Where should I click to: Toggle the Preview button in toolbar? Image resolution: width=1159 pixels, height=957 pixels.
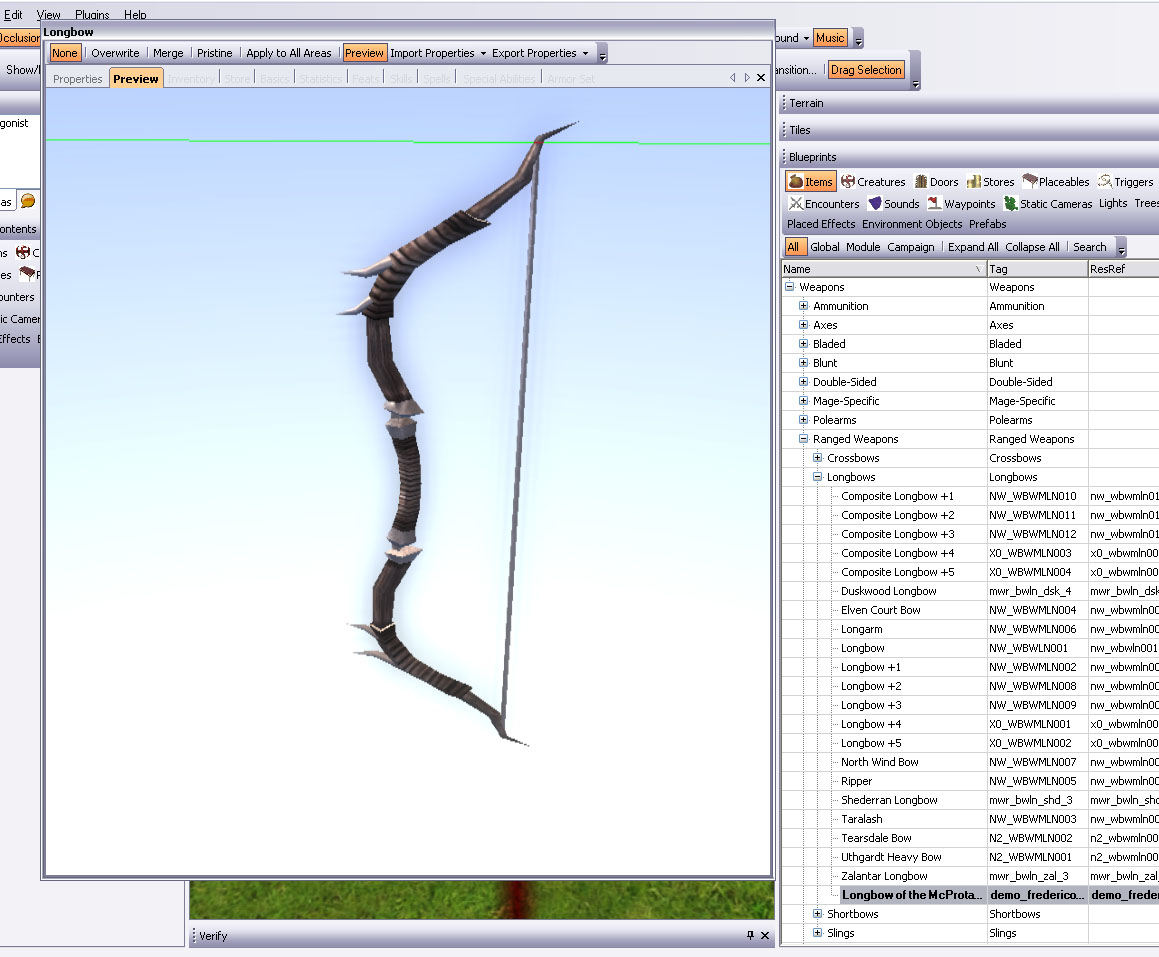tap(364, 53)
